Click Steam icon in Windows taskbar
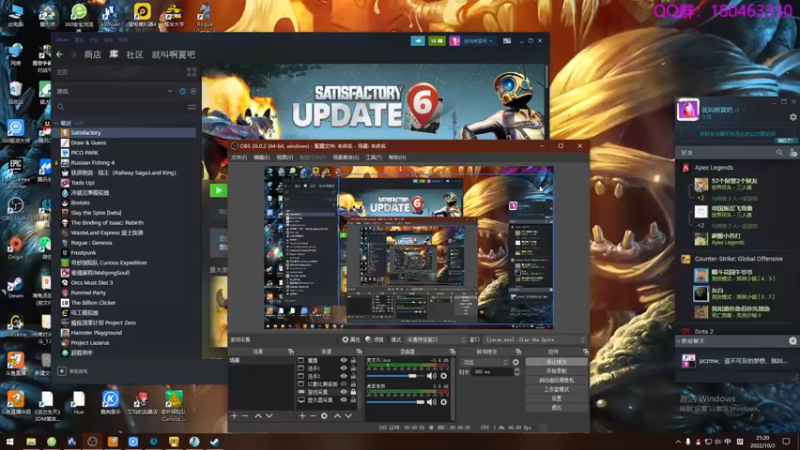The height and width of the screenshot is (450, 800). pos(214,442)
